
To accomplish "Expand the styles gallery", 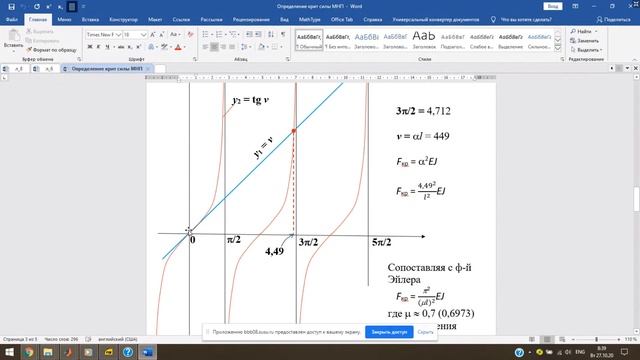I will tap(558, 48).
